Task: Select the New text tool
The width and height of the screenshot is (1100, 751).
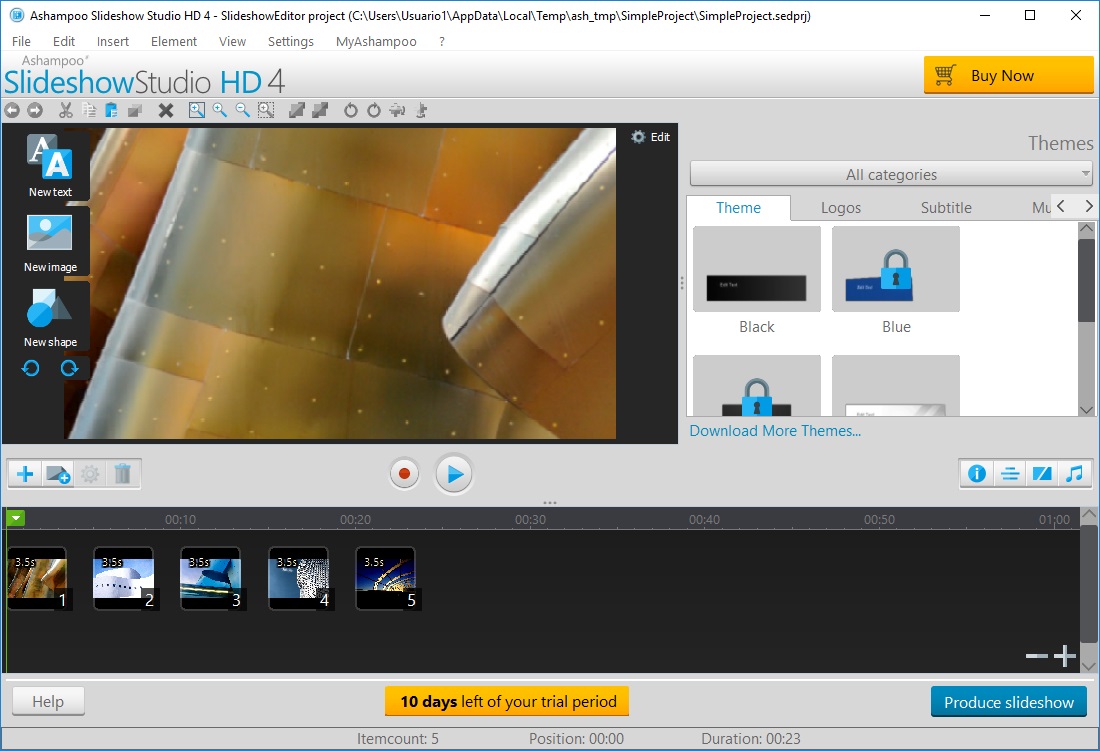Action: tap(49, 165)
